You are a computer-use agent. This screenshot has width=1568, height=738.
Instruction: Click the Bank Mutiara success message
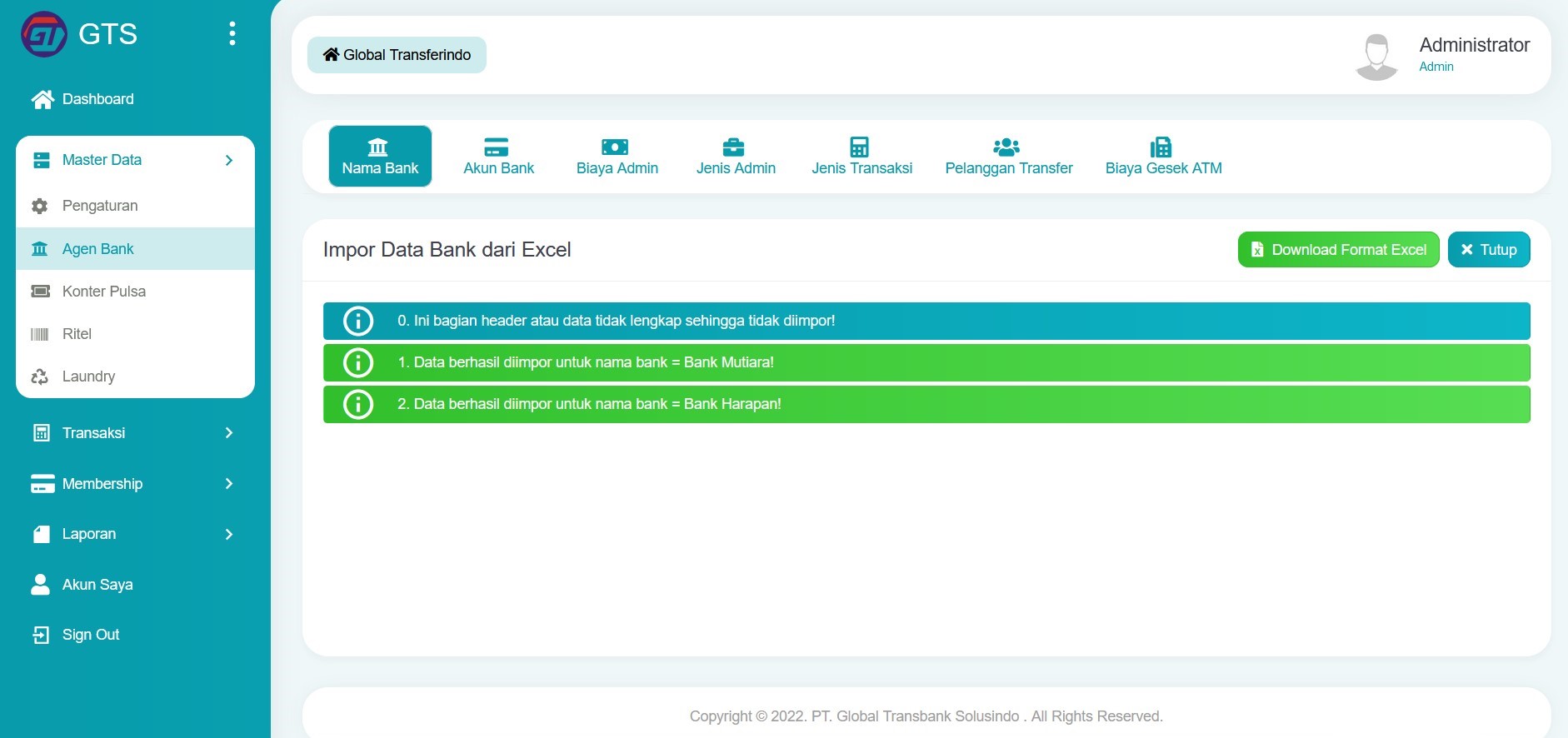coord(926,362)
